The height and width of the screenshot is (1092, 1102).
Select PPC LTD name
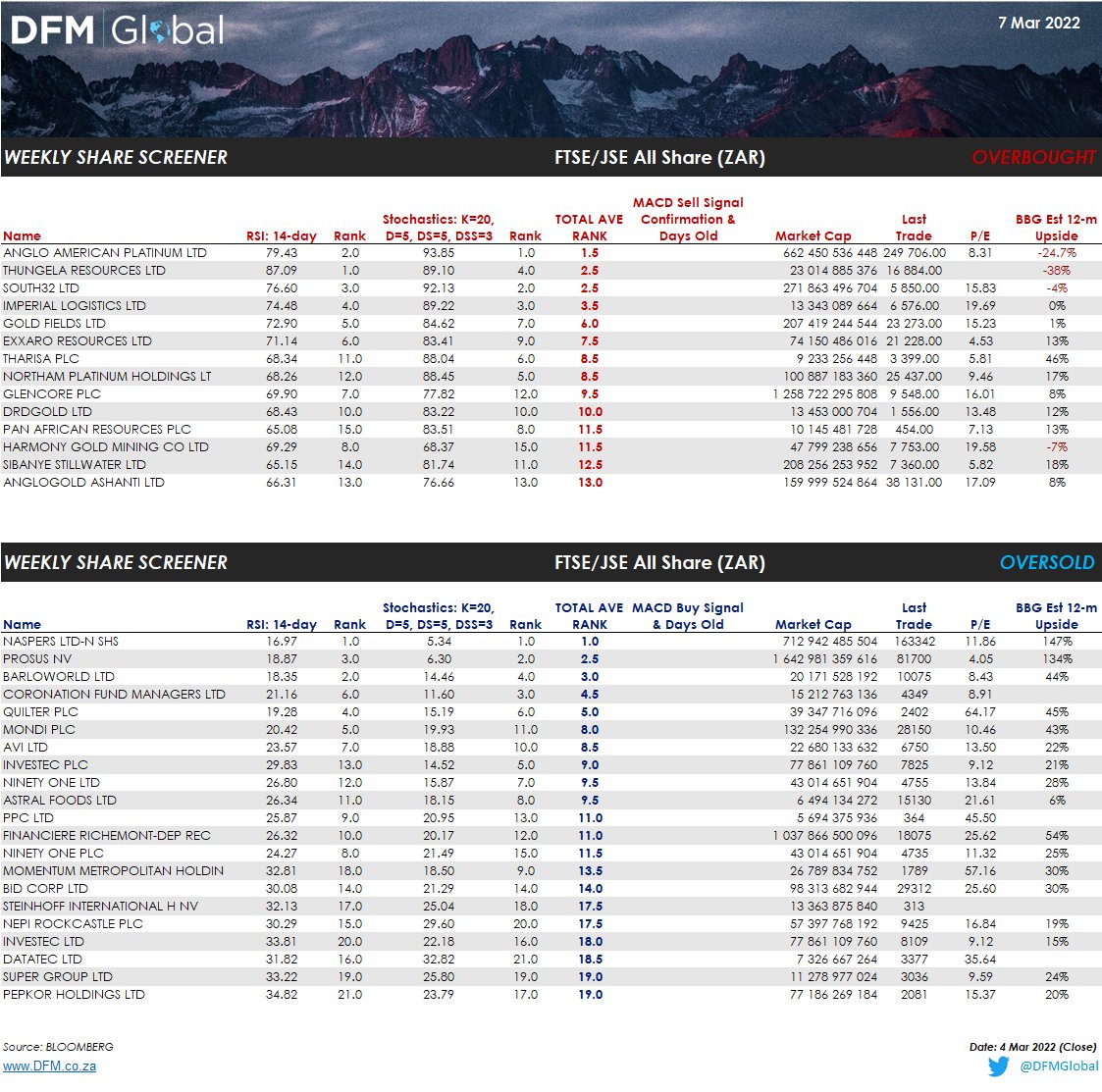coord(28,817)
